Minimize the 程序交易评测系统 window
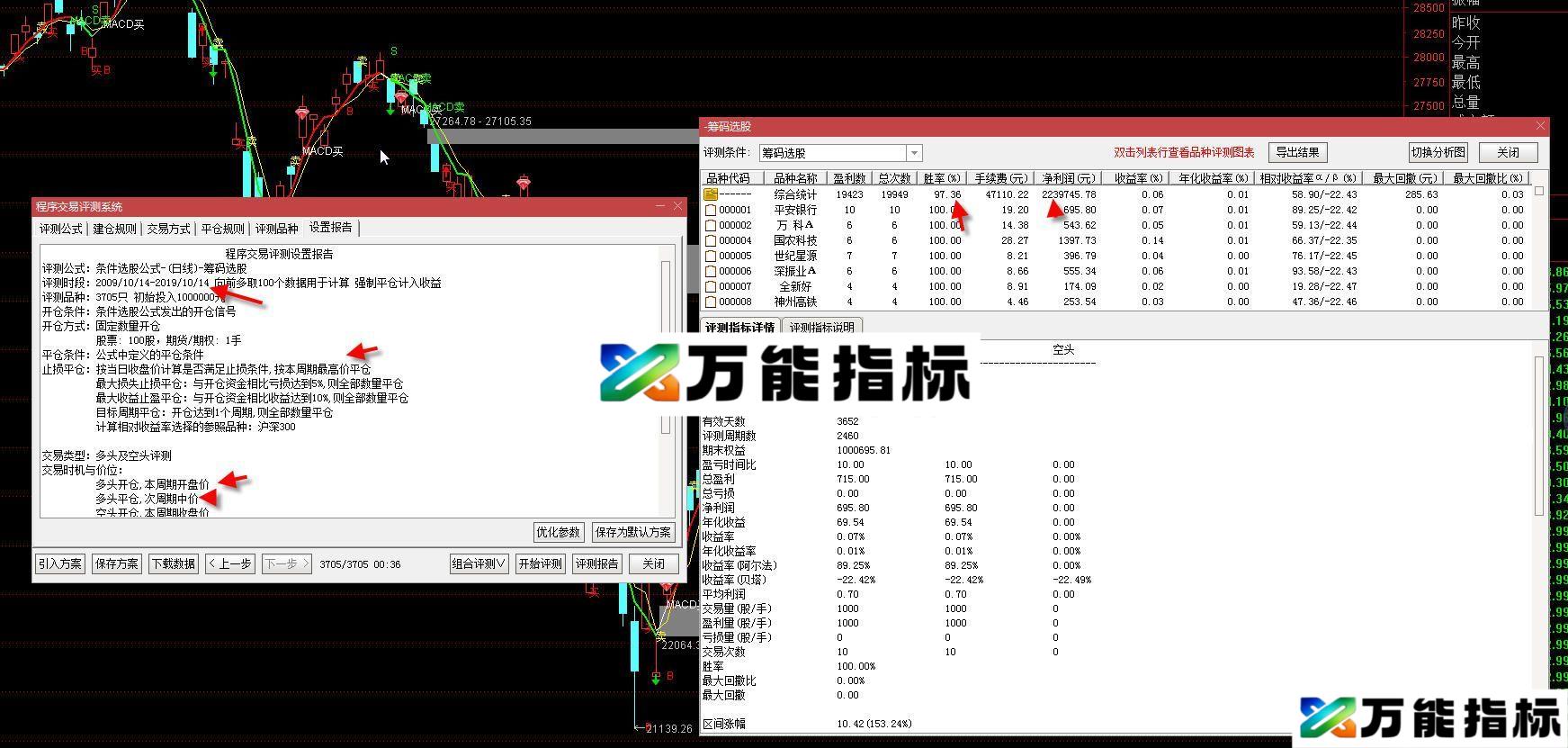The width and height of the screenshot is (1568, 748). [659, 206]
